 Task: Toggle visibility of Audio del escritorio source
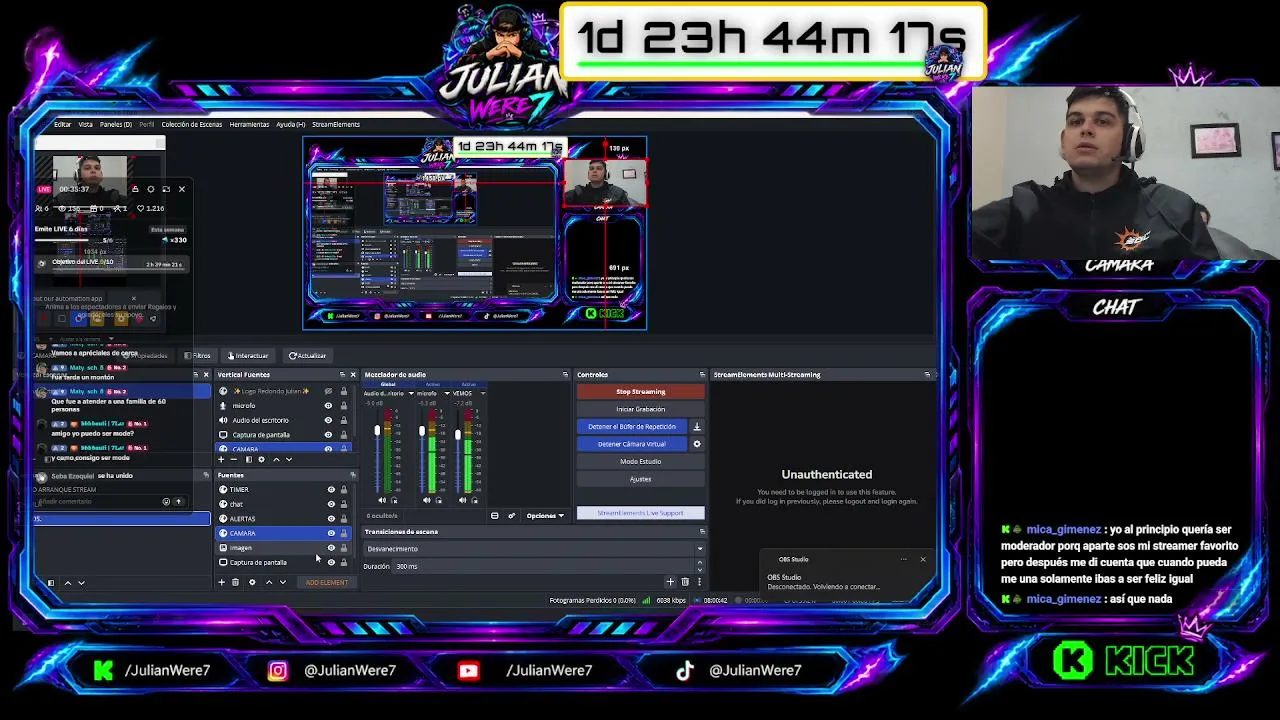[328, 420]
